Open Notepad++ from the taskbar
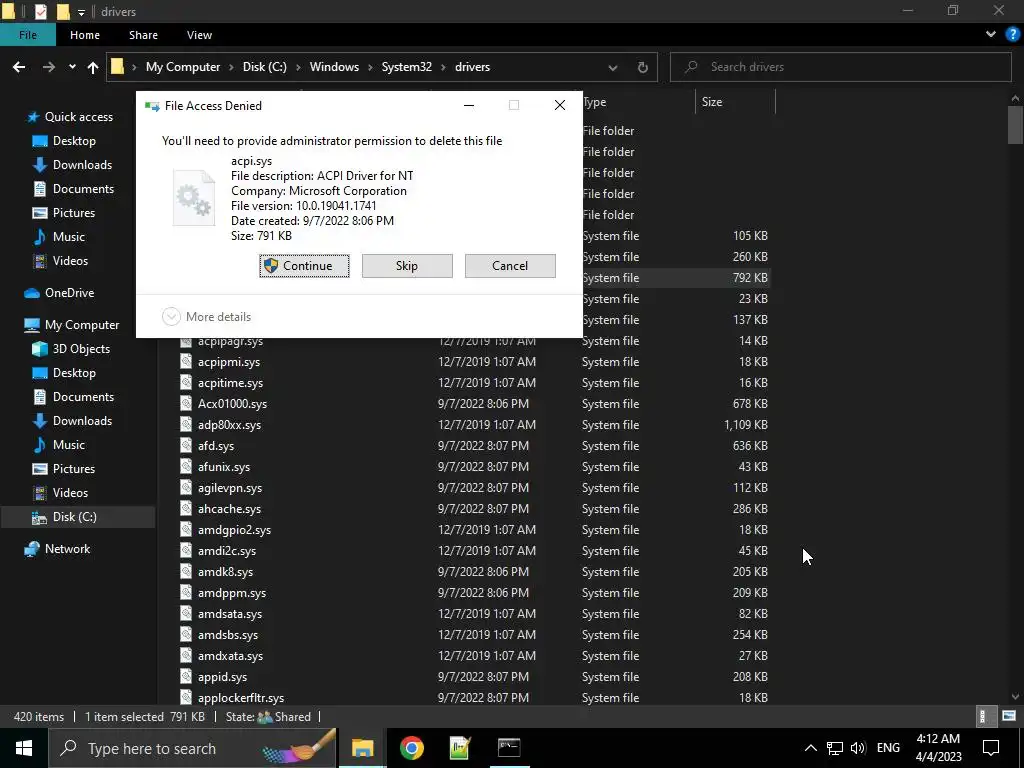The height and width of the screenshot is (768, 1024). pyautogui.click(x=460, y=748)
